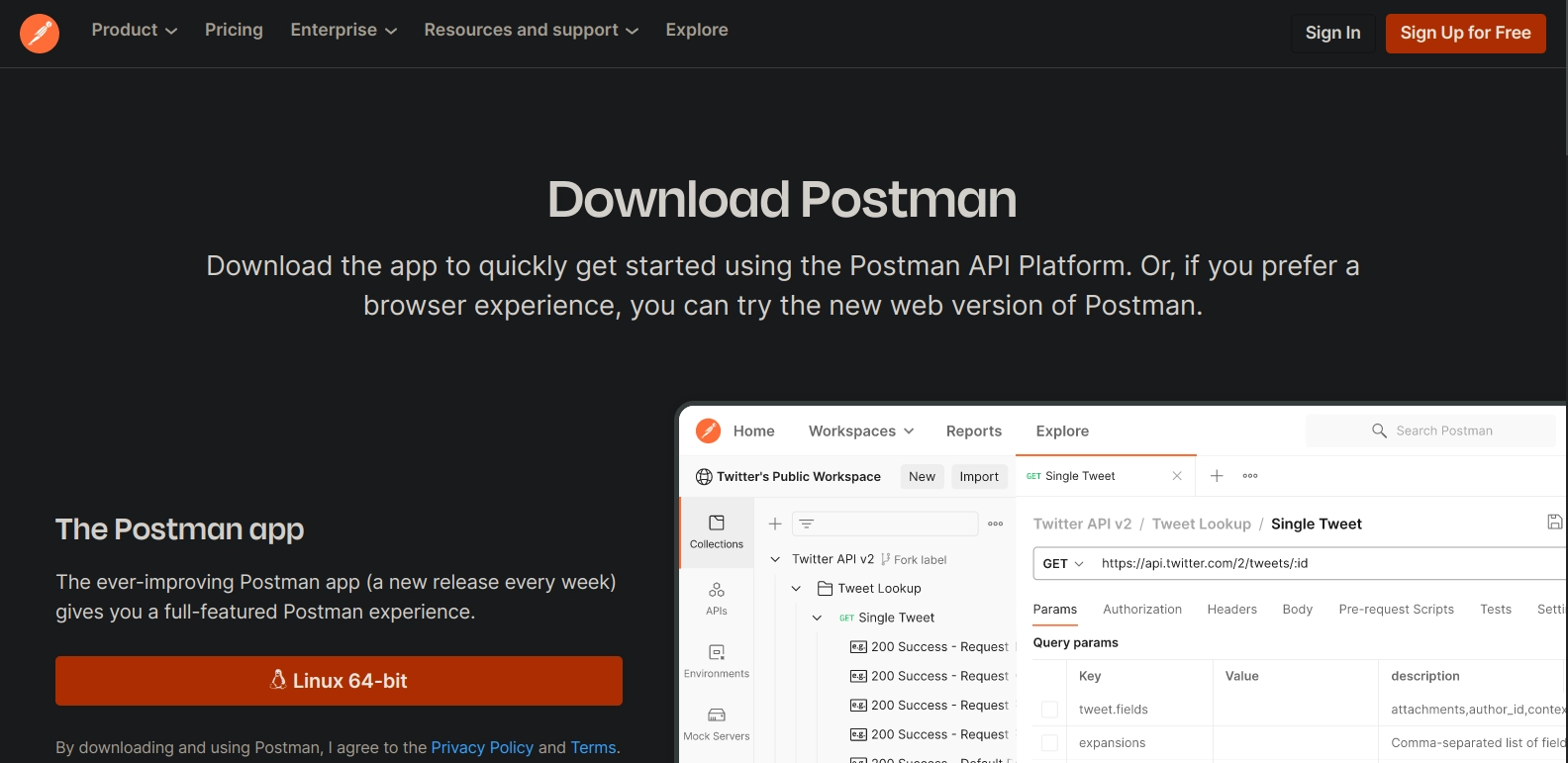Screen dimensions: 1568x763
Task: Click the expansions key cell
Action: 1140,743
